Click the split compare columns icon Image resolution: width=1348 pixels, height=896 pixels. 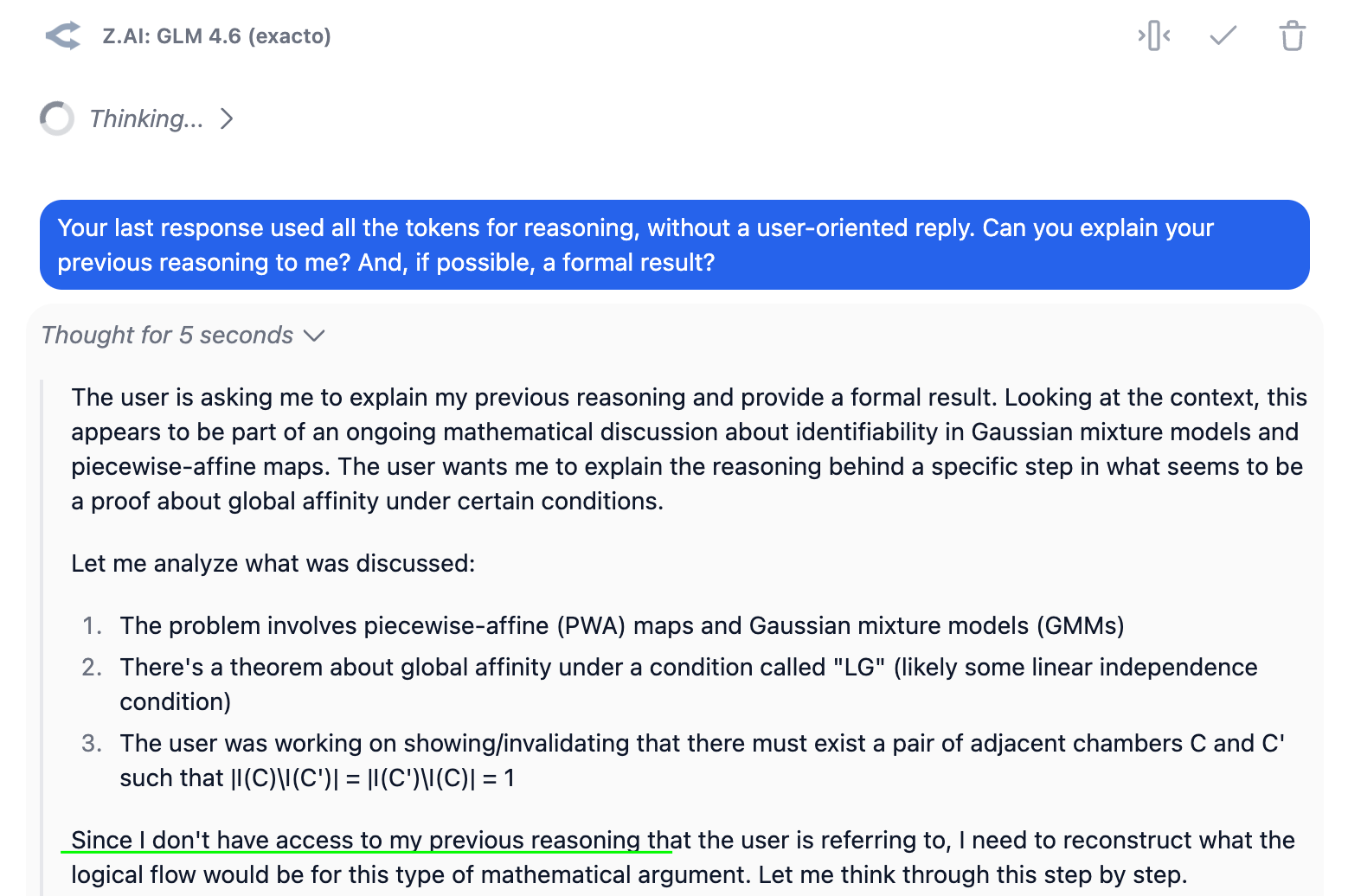[1154, 35]
